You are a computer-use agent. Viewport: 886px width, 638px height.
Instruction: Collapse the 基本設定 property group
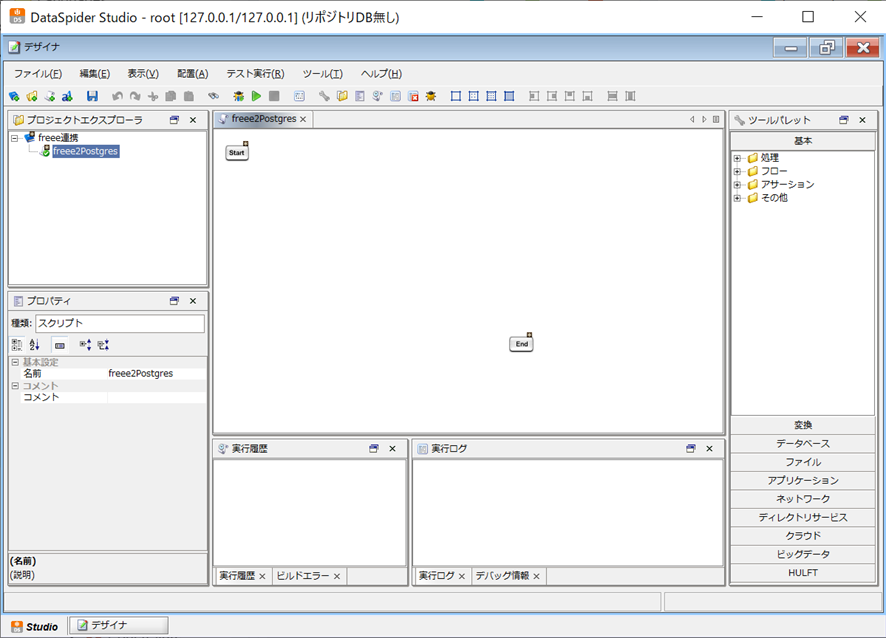15,362
